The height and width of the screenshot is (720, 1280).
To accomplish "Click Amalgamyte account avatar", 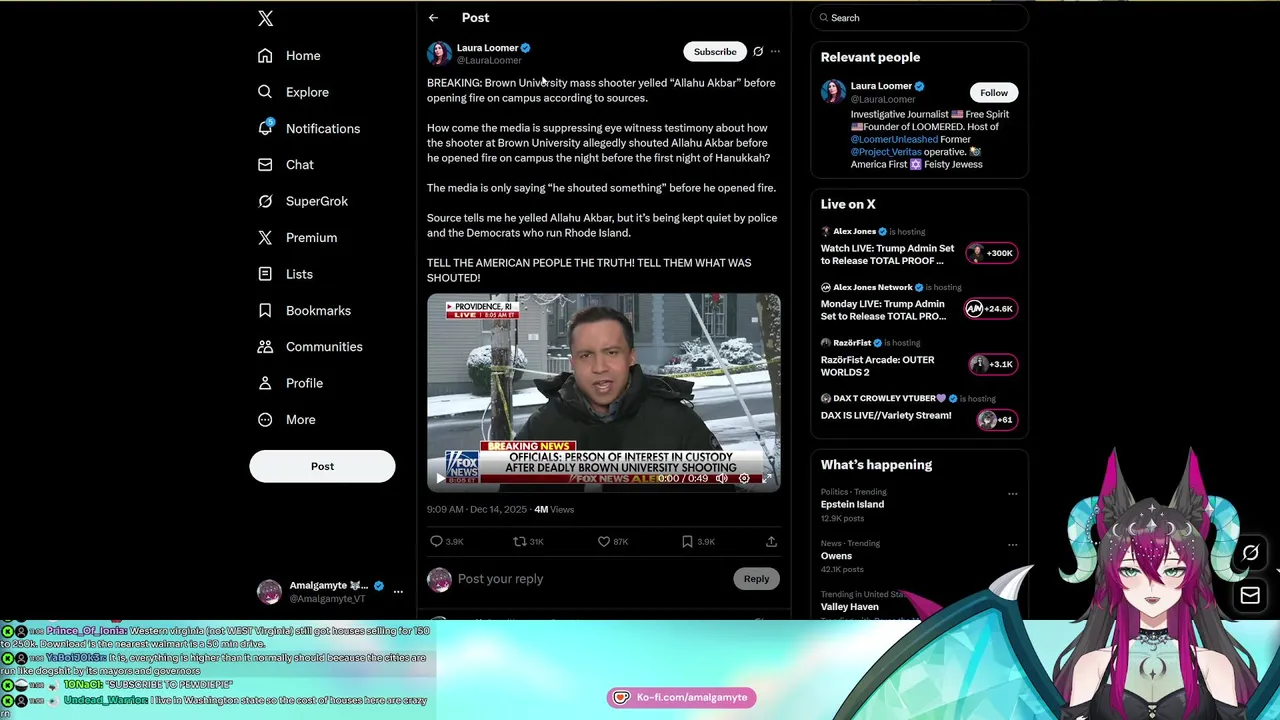I will click(x=269, y=592).
